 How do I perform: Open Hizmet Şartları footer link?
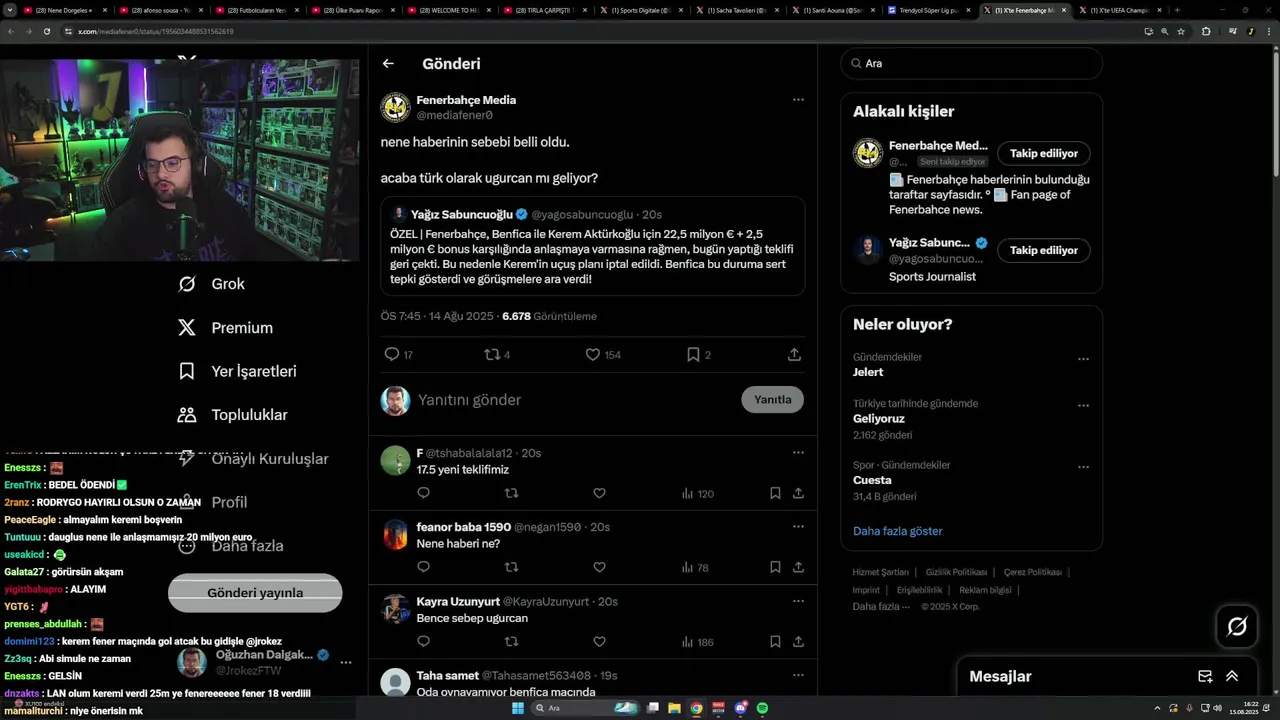click(880, 572)
